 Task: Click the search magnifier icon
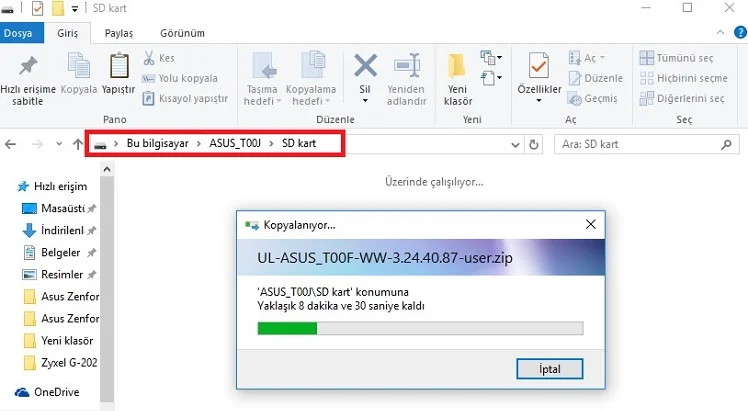pos(726,144)
